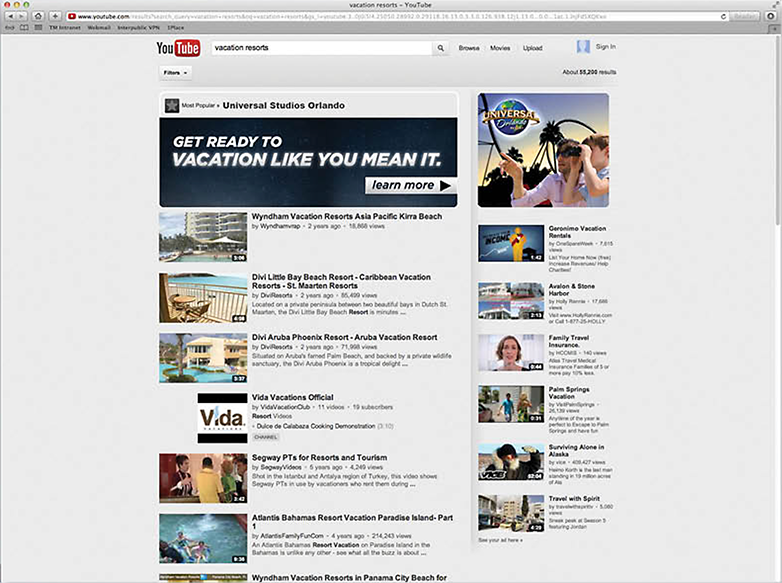
Task: Go back with the browser back arrow
Action: tap(11, 17)
